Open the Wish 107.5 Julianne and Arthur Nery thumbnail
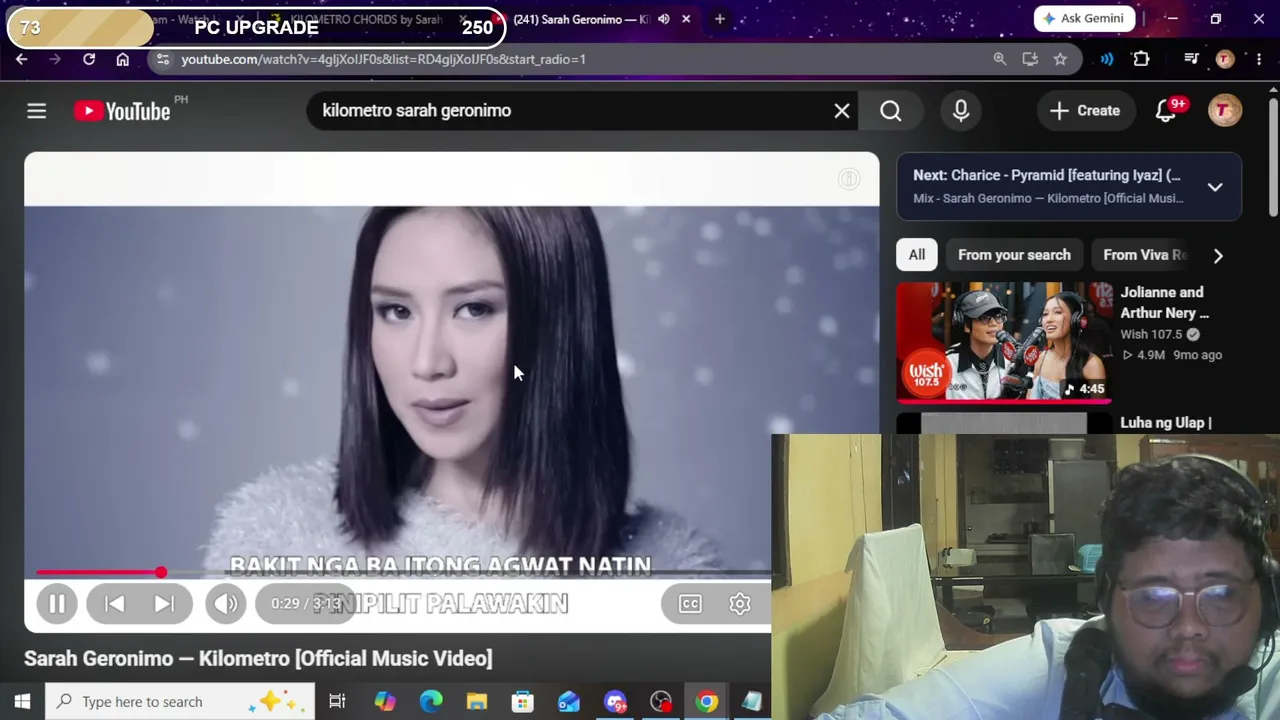Image resolution: width=1280 pixels, height=720 pixels. click(1004, 342)
